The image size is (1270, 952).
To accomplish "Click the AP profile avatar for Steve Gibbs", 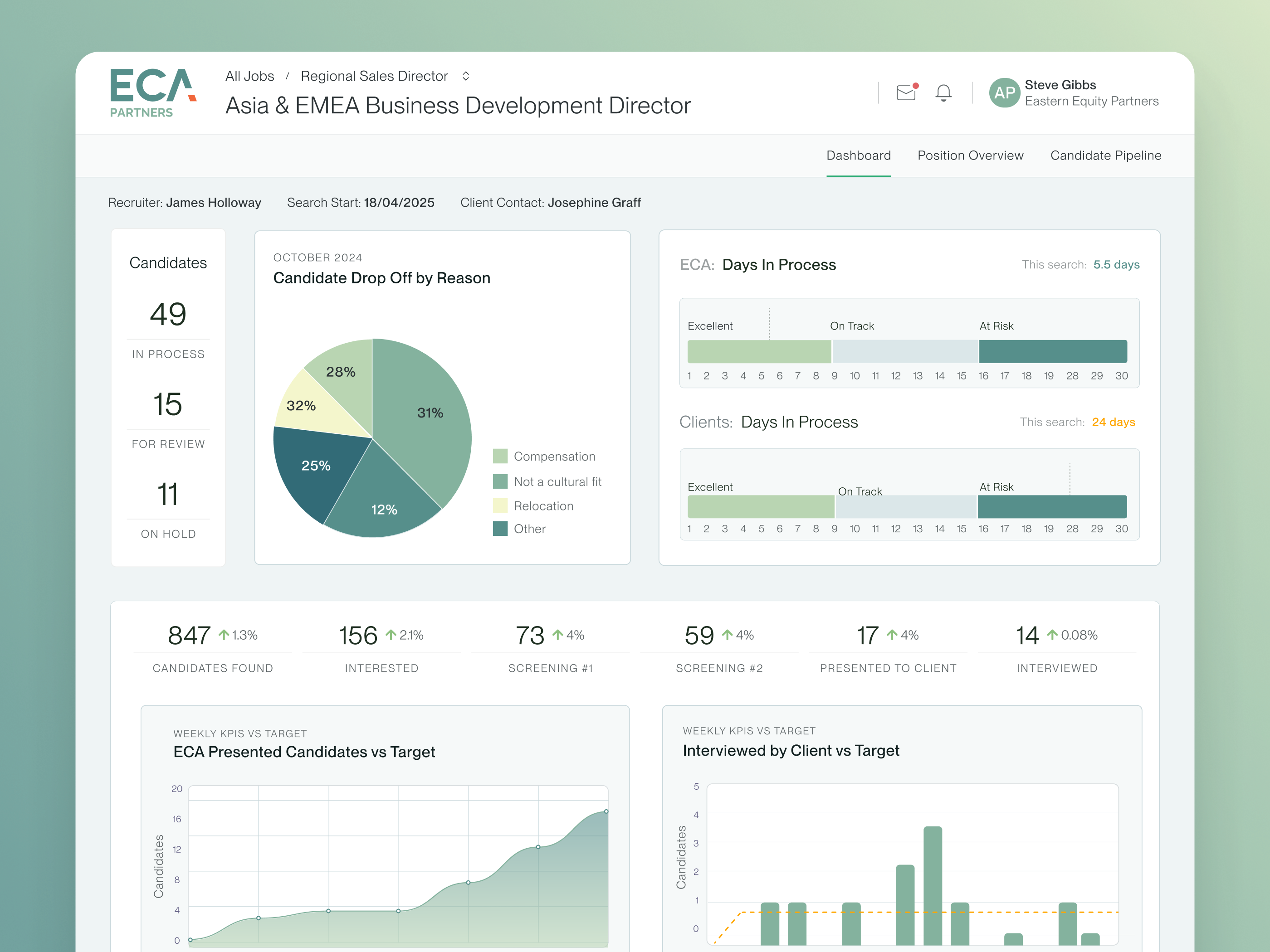I will [1004, 93].
